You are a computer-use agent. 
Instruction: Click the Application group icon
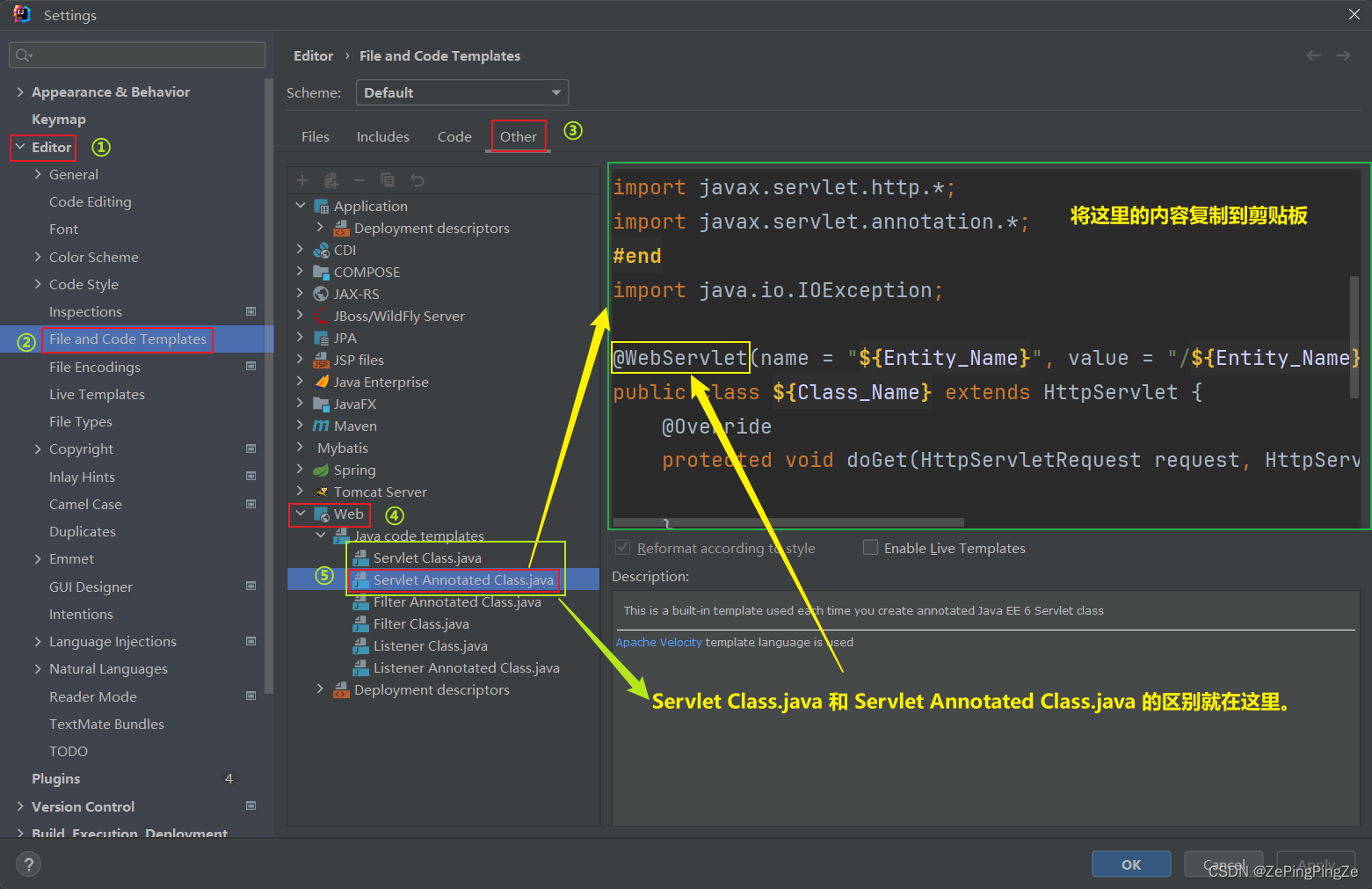(x=322, y=207)
